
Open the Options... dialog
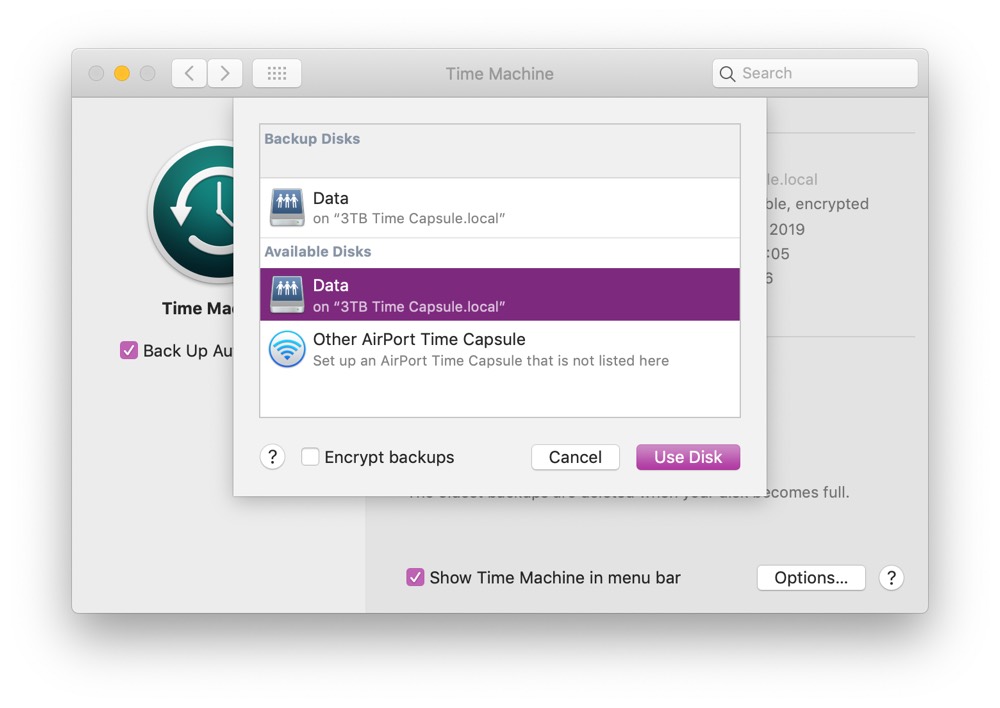click(811, 578)
